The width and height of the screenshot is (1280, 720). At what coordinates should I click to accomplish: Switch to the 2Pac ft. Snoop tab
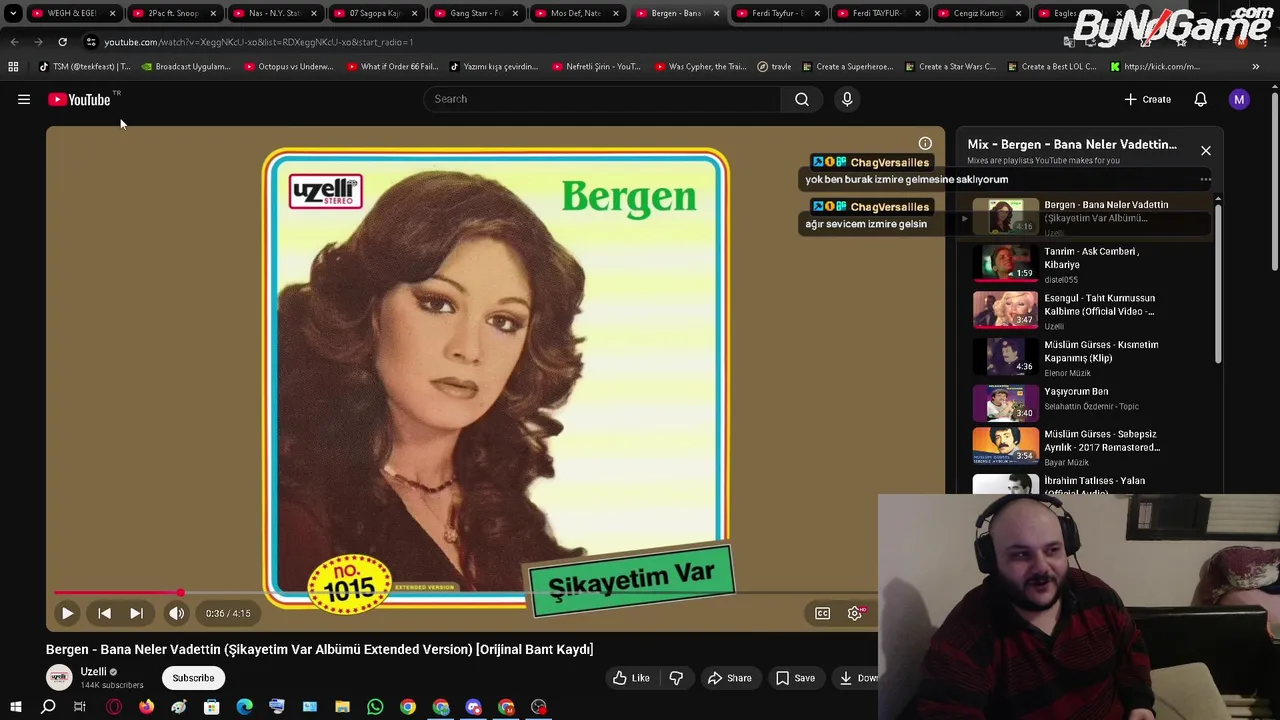(173, 13)
